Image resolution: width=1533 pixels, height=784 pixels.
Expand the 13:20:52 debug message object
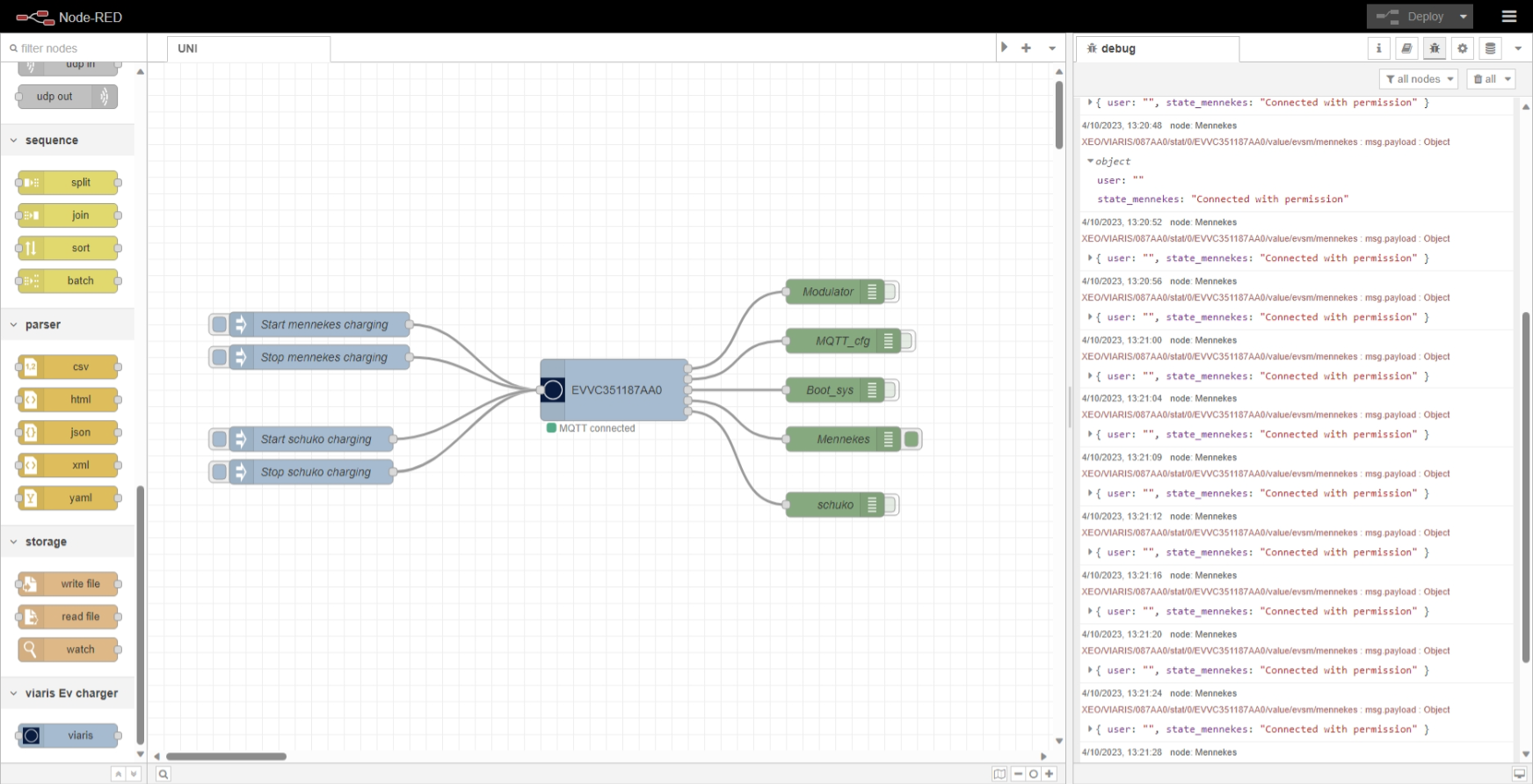pos(1091,258)
